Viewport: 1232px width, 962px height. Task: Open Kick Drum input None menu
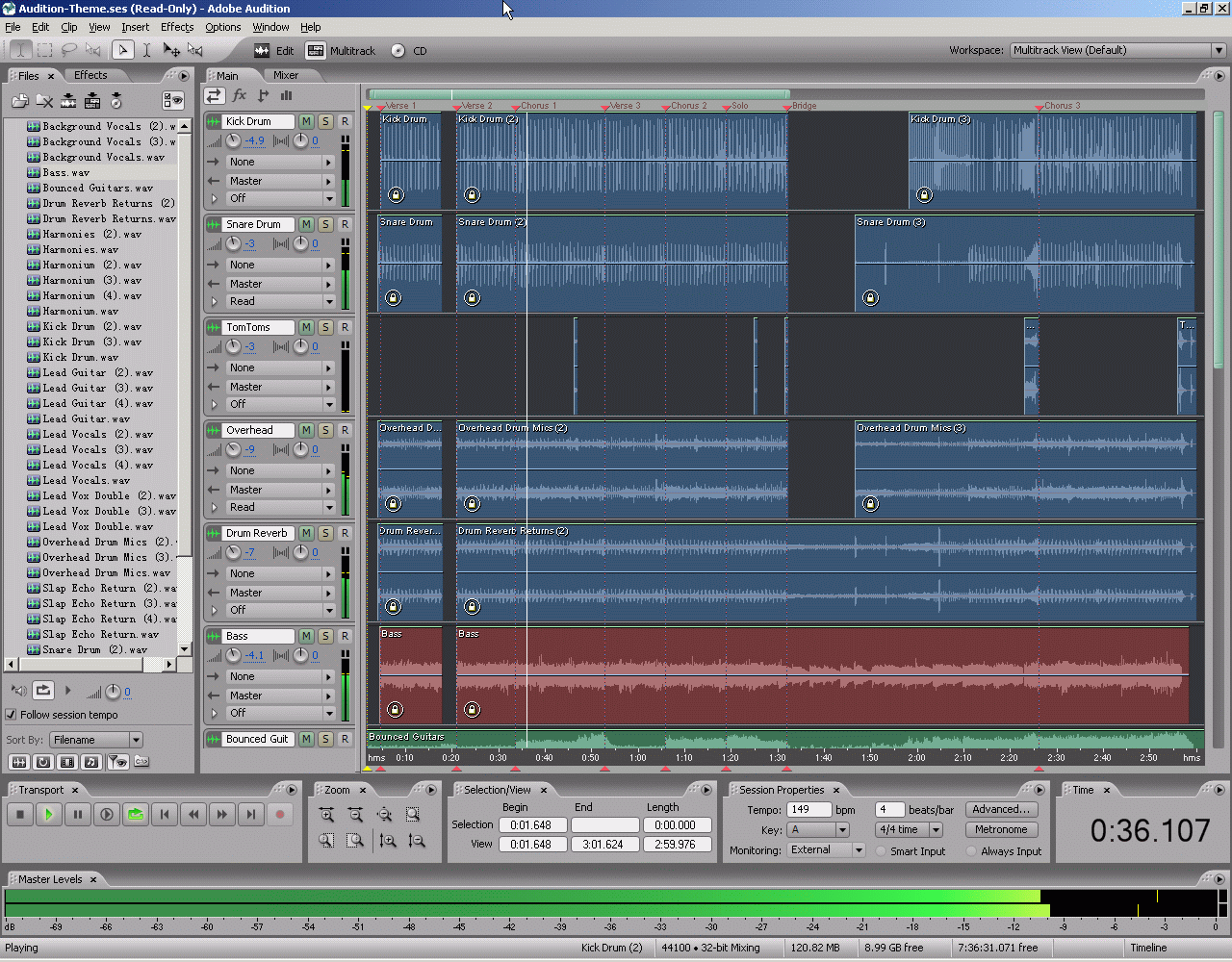tap(279, 162)
